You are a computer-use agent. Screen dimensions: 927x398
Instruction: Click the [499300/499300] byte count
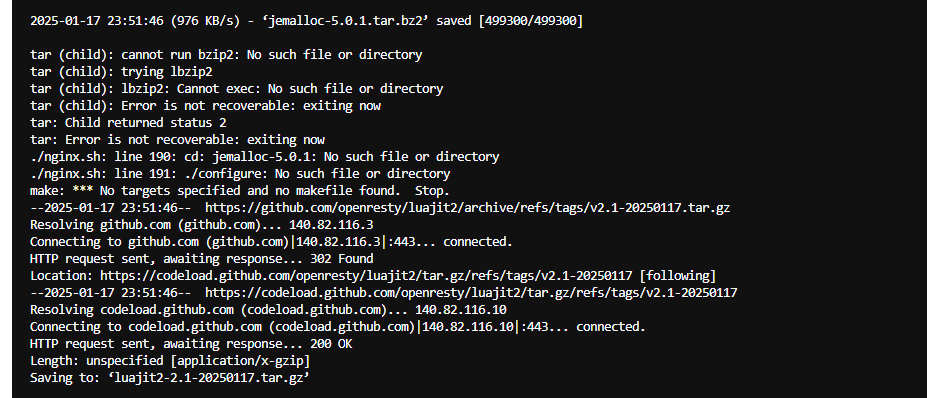[531, 21]
